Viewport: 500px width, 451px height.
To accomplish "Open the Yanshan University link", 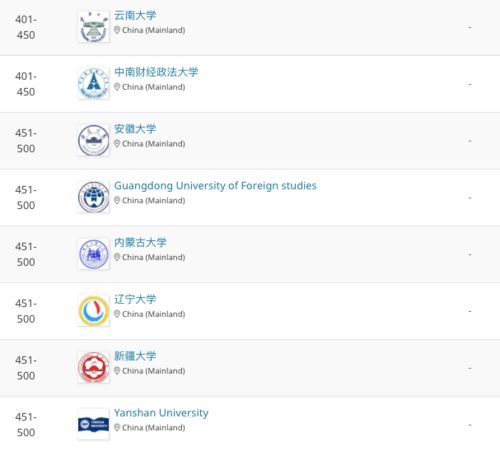I will point(161,413).
